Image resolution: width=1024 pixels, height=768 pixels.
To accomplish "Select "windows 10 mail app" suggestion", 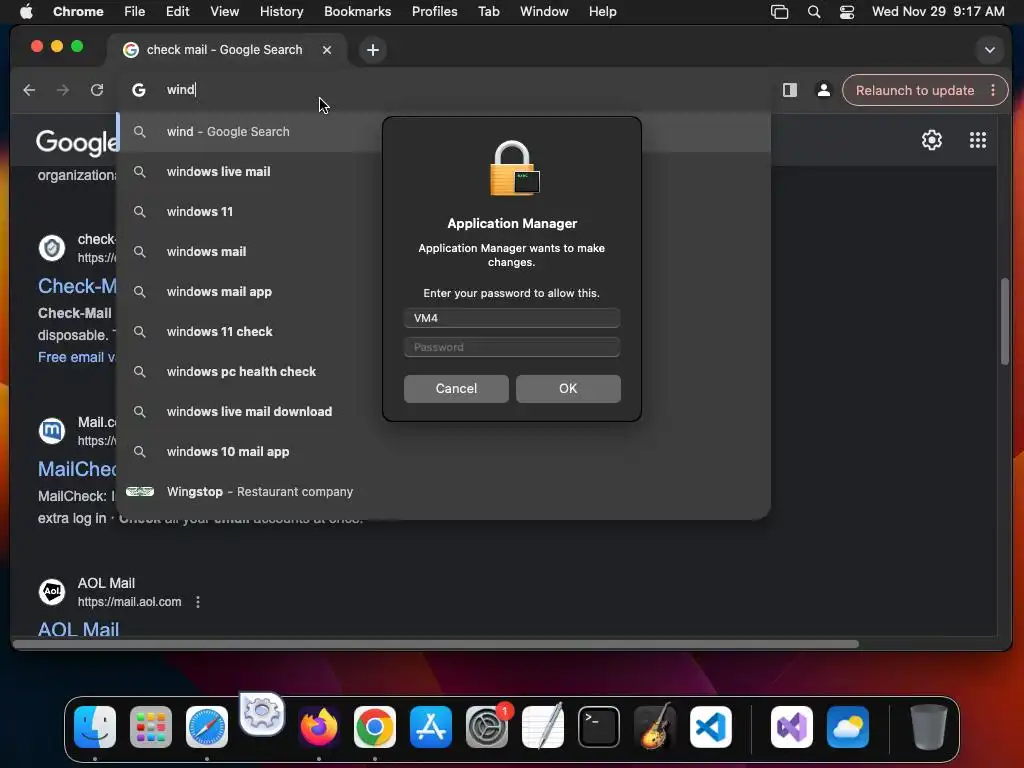I will [x=444, y=451].
